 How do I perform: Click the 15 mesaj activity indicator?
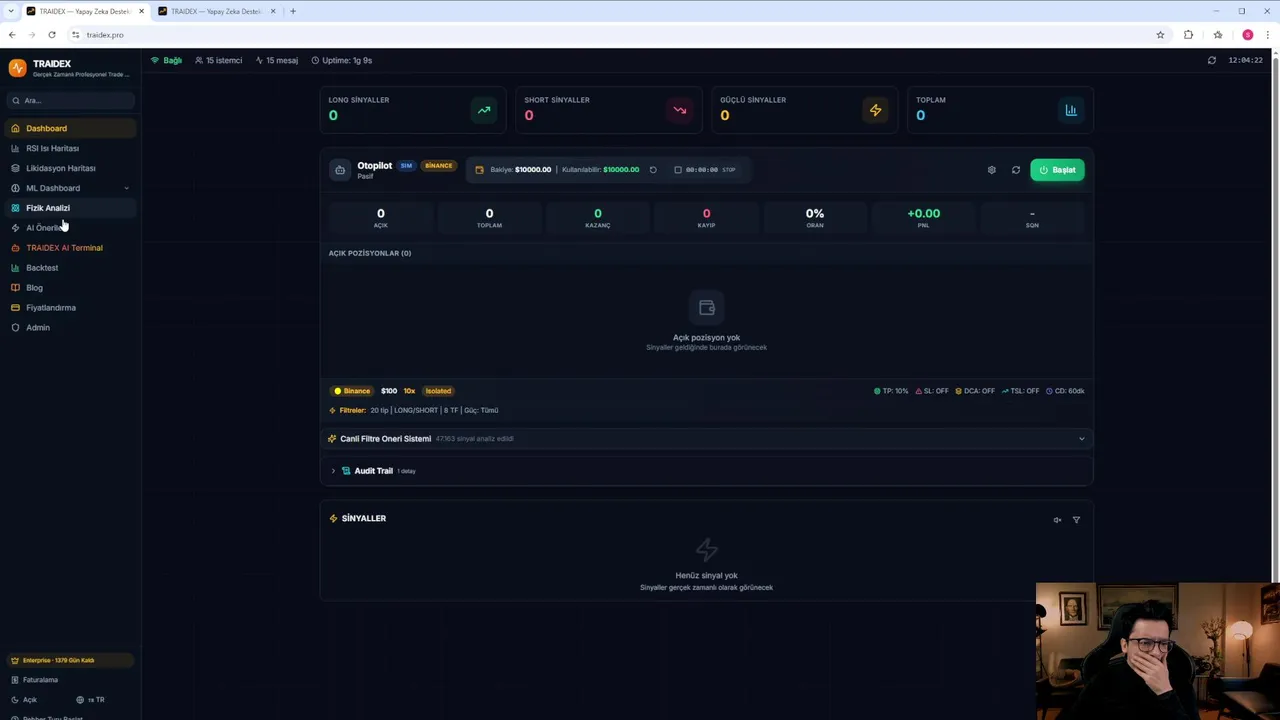click(277, 60)
